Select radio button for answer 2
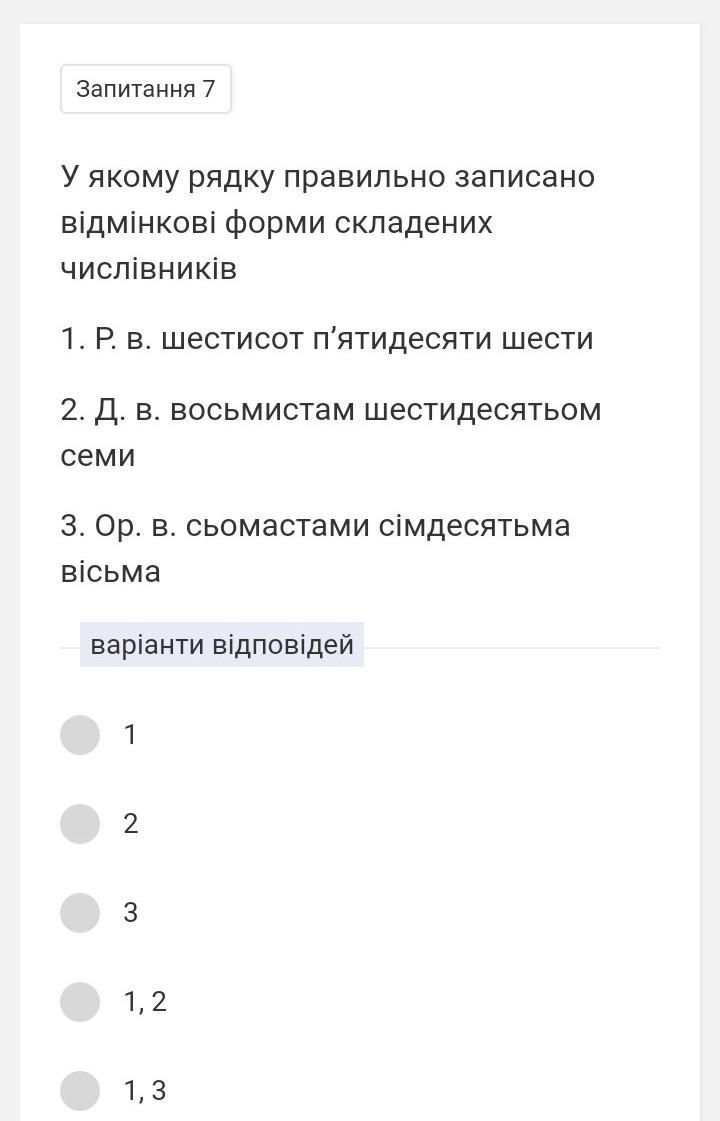 coord(79,824)
